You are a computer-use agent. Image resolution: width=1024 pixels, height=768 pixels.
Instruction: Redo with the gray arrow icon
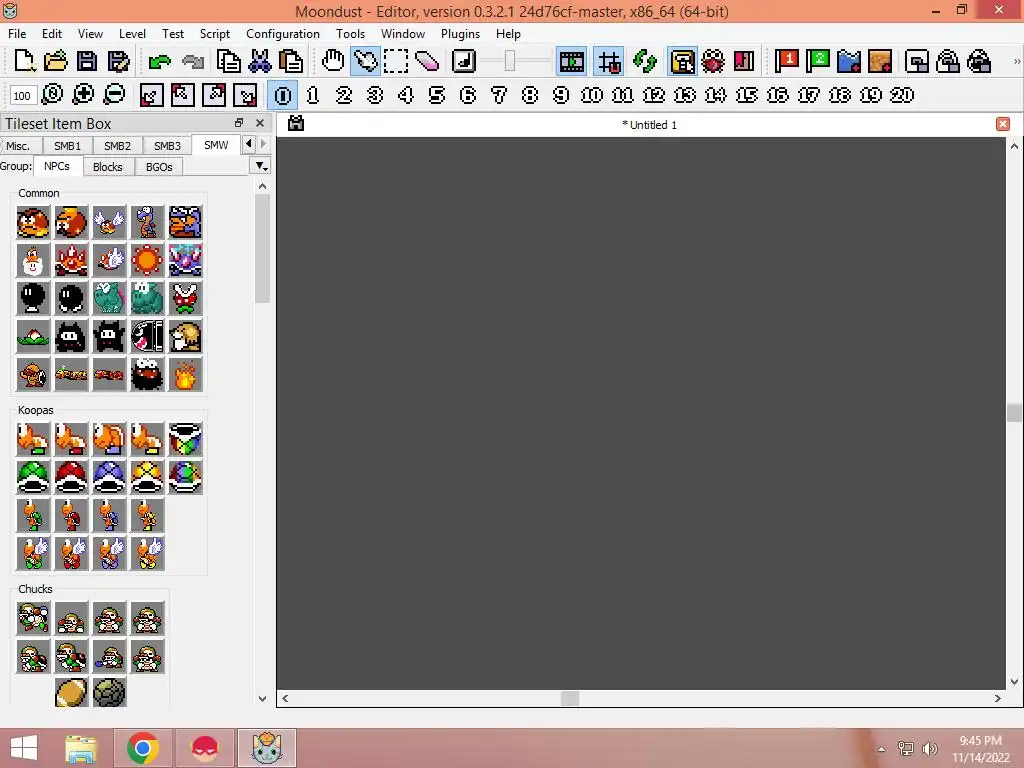coord(193,61)
